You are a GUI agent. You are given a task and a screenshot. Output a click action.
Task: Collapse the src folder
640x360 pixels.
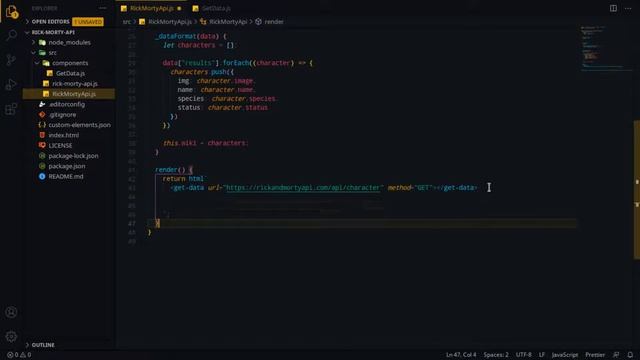click(x=52, y=53)
